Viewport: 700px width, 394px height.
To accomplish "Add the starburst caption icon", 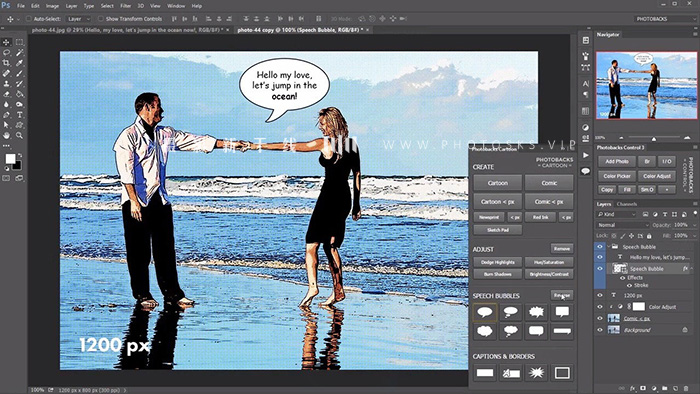I will [536, 373].
